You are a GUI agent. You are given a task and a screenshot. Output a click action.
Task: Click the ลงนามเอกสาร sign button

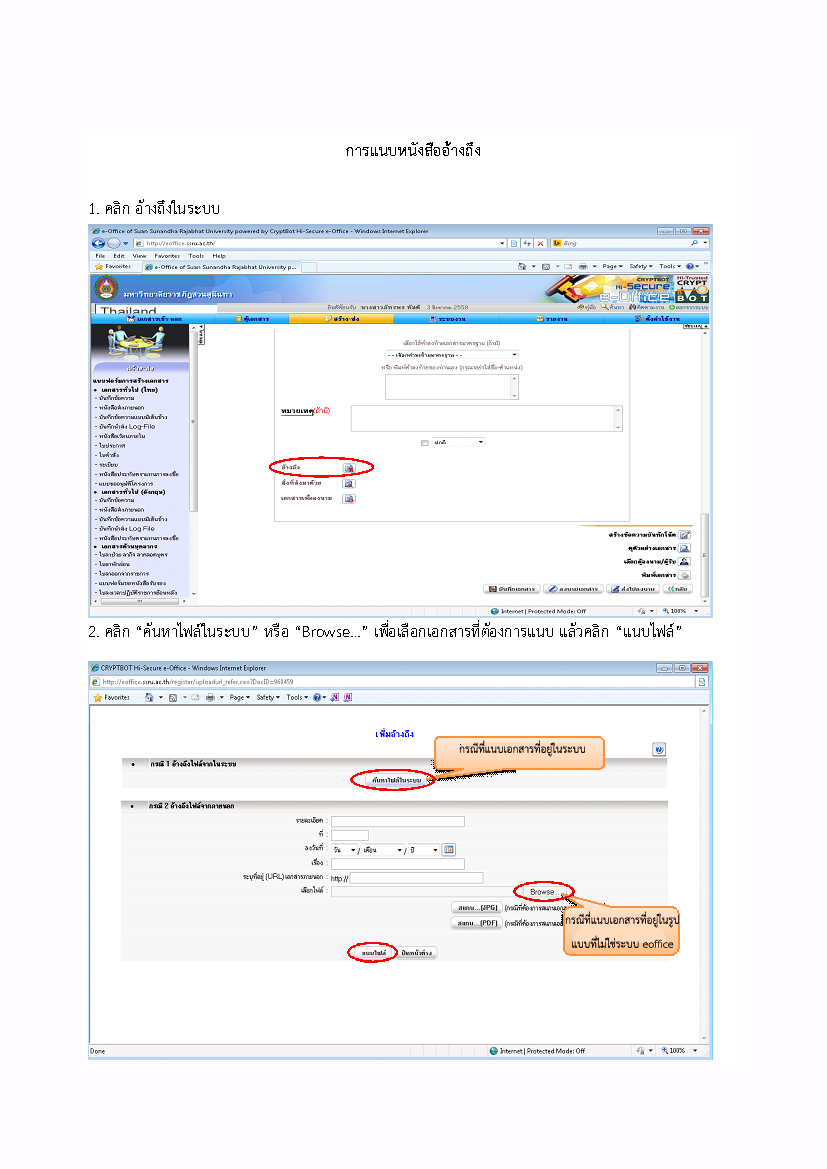pos(573,589)
